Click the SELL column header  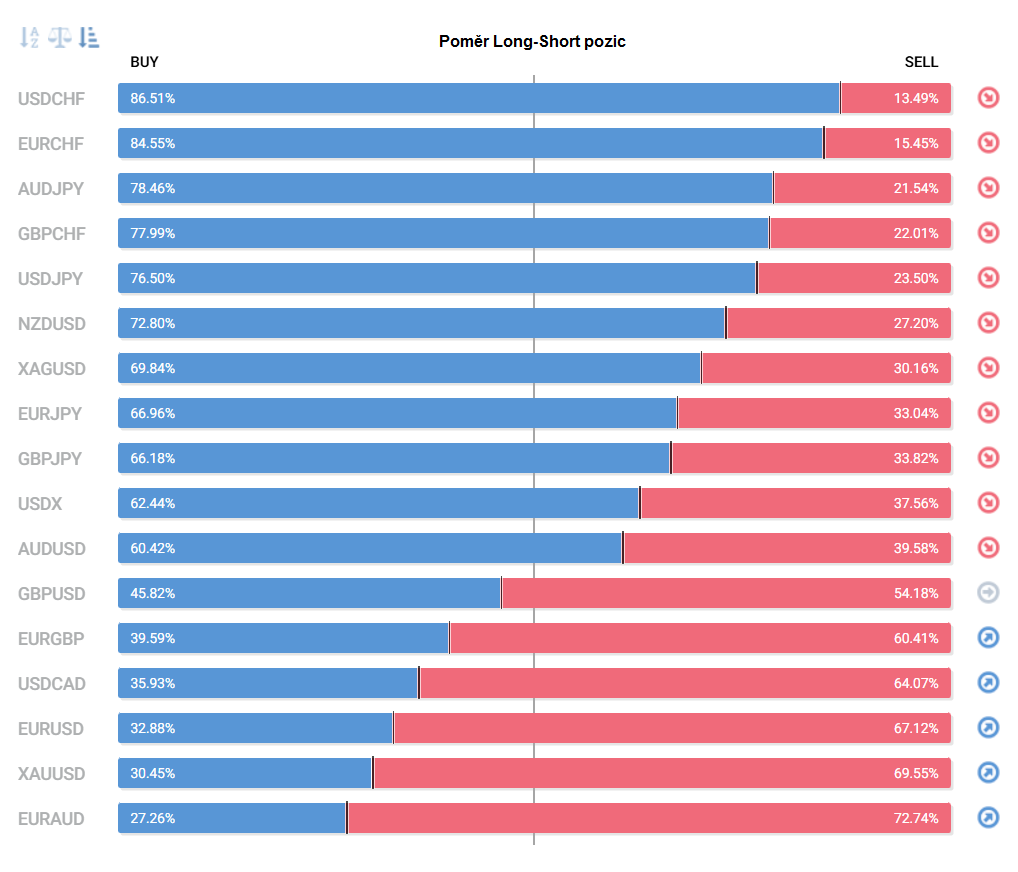921,62
